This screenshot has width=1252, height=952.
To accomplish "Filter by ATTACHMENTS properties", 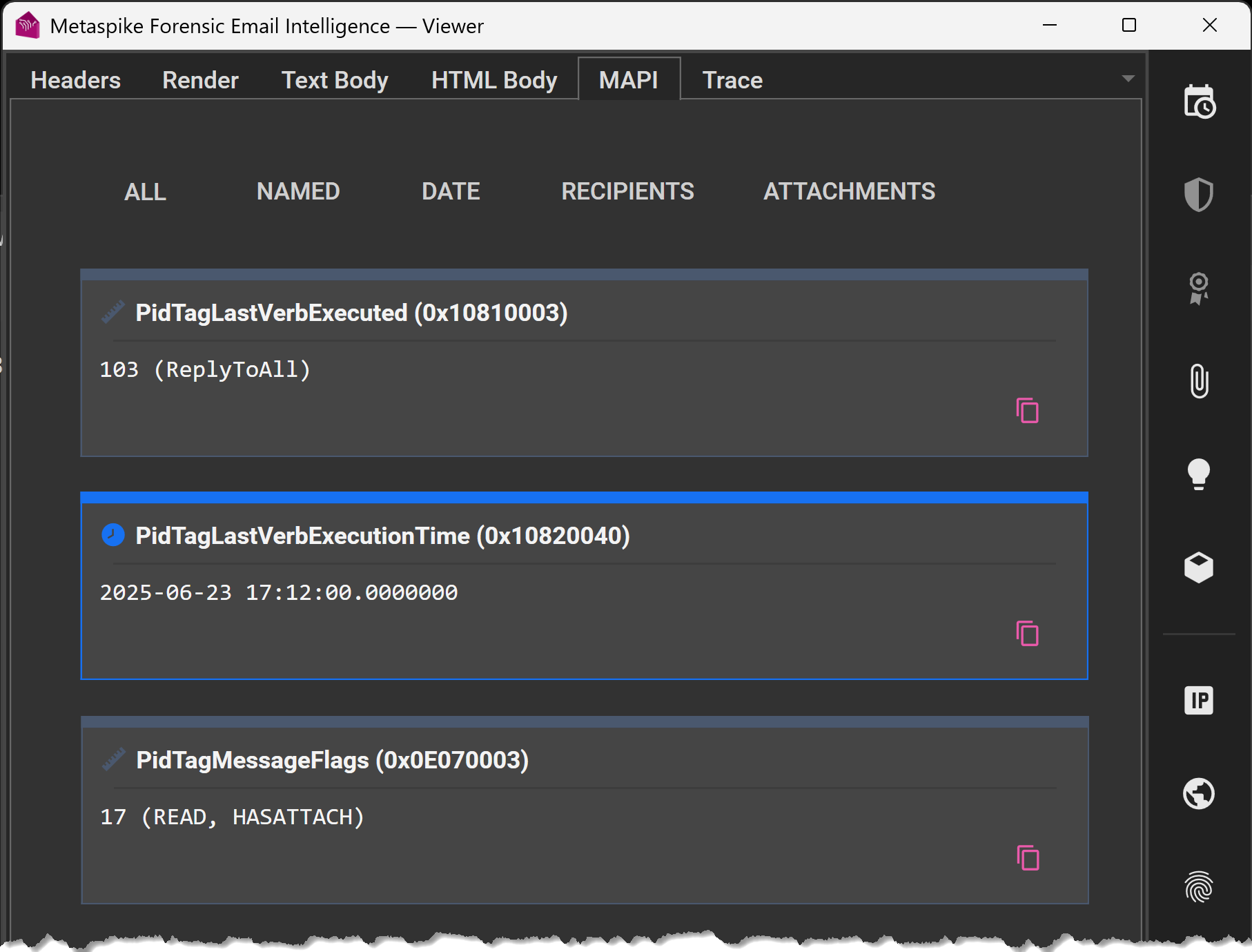I will pos(849,191).
